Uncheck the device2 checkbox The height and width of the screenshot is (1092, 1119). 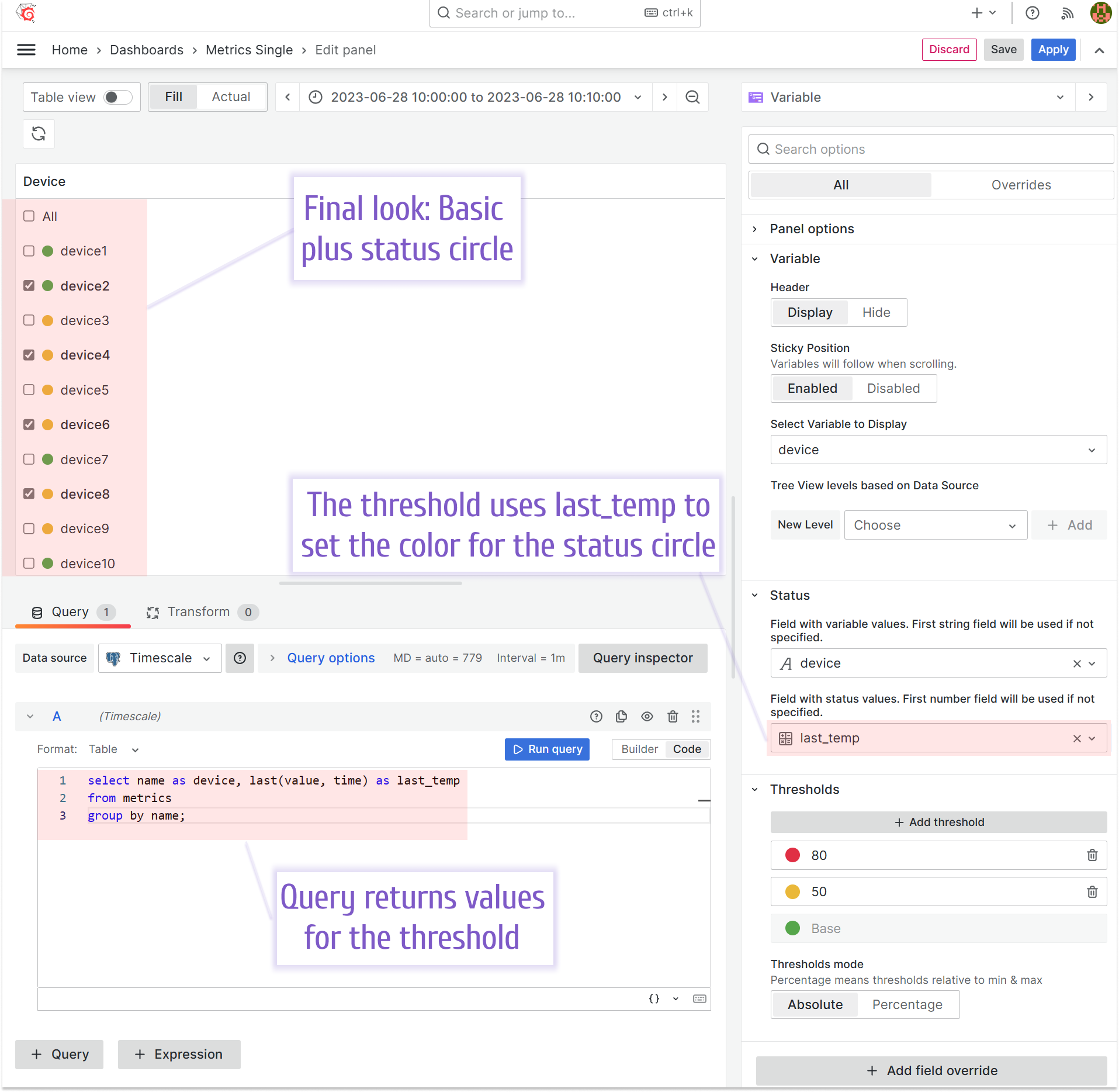tap(29, 285)
